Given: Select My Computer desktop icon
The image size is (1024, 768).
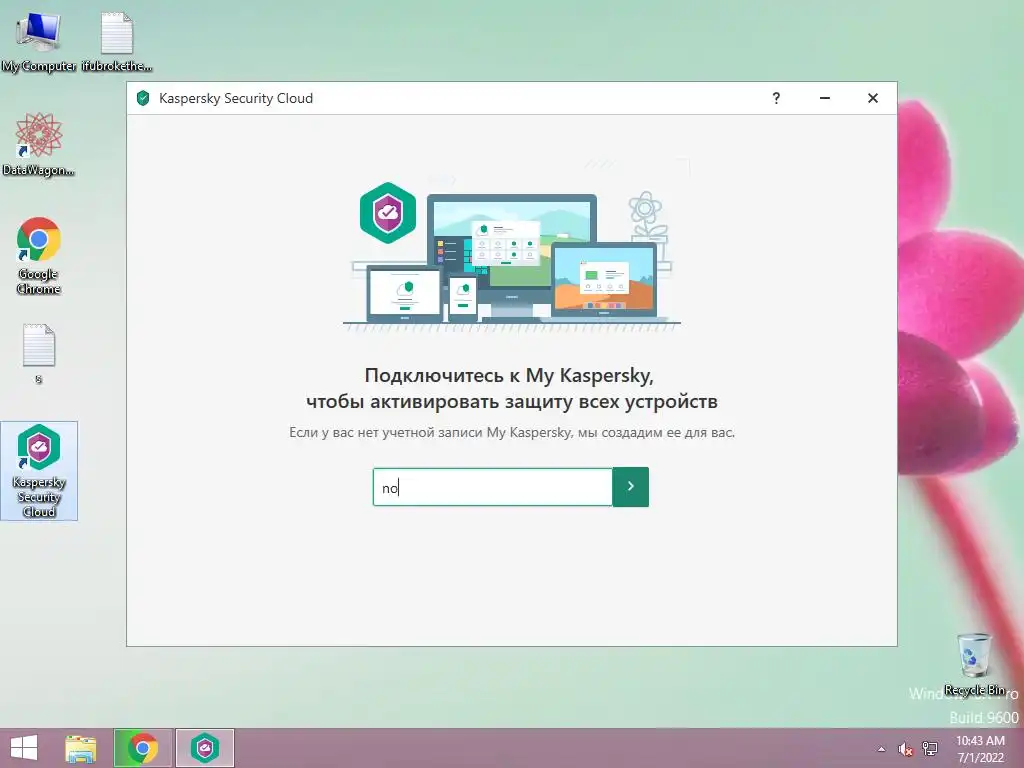Looking at the screenshot, I should tap(39, 42).
